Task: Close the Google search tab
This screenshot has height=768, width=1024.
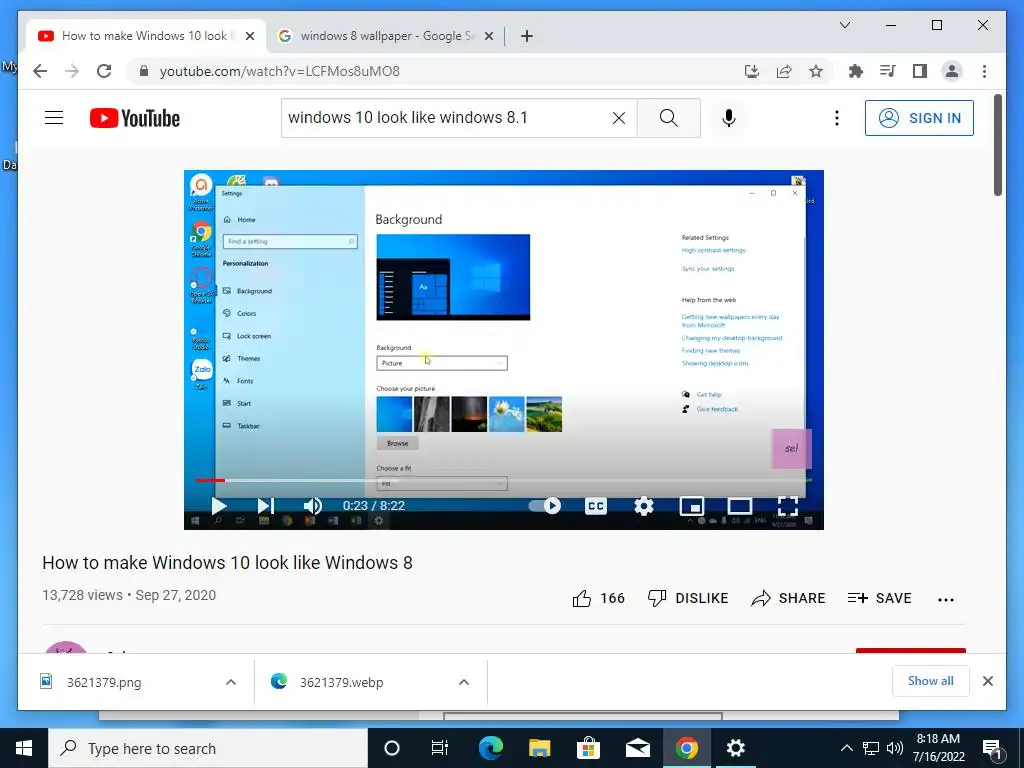Action: (488, 37)
